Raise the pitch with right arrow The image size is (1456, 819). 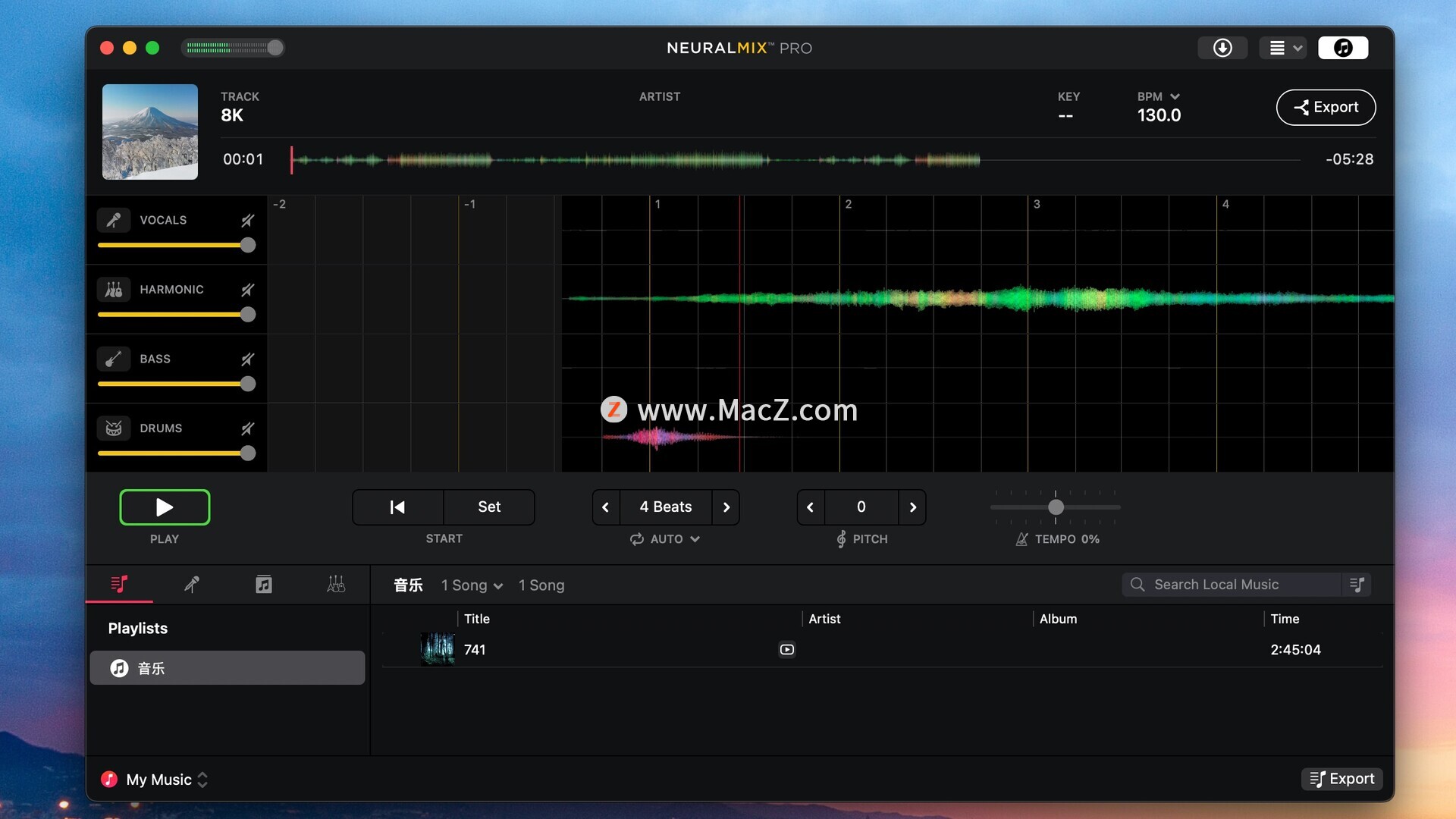(912, 507)
